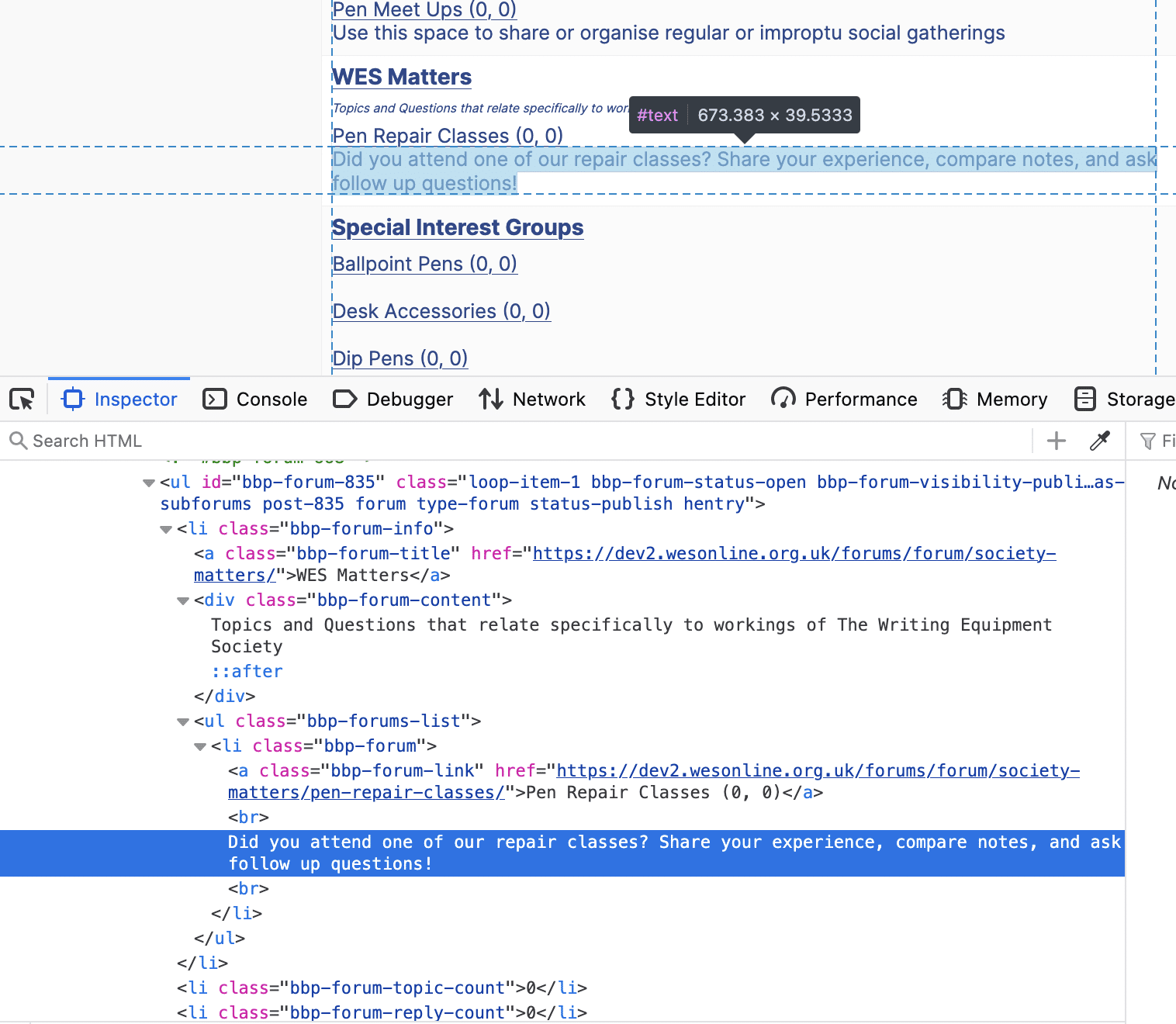Open the Pen Repair Classes link

[448, 136]
